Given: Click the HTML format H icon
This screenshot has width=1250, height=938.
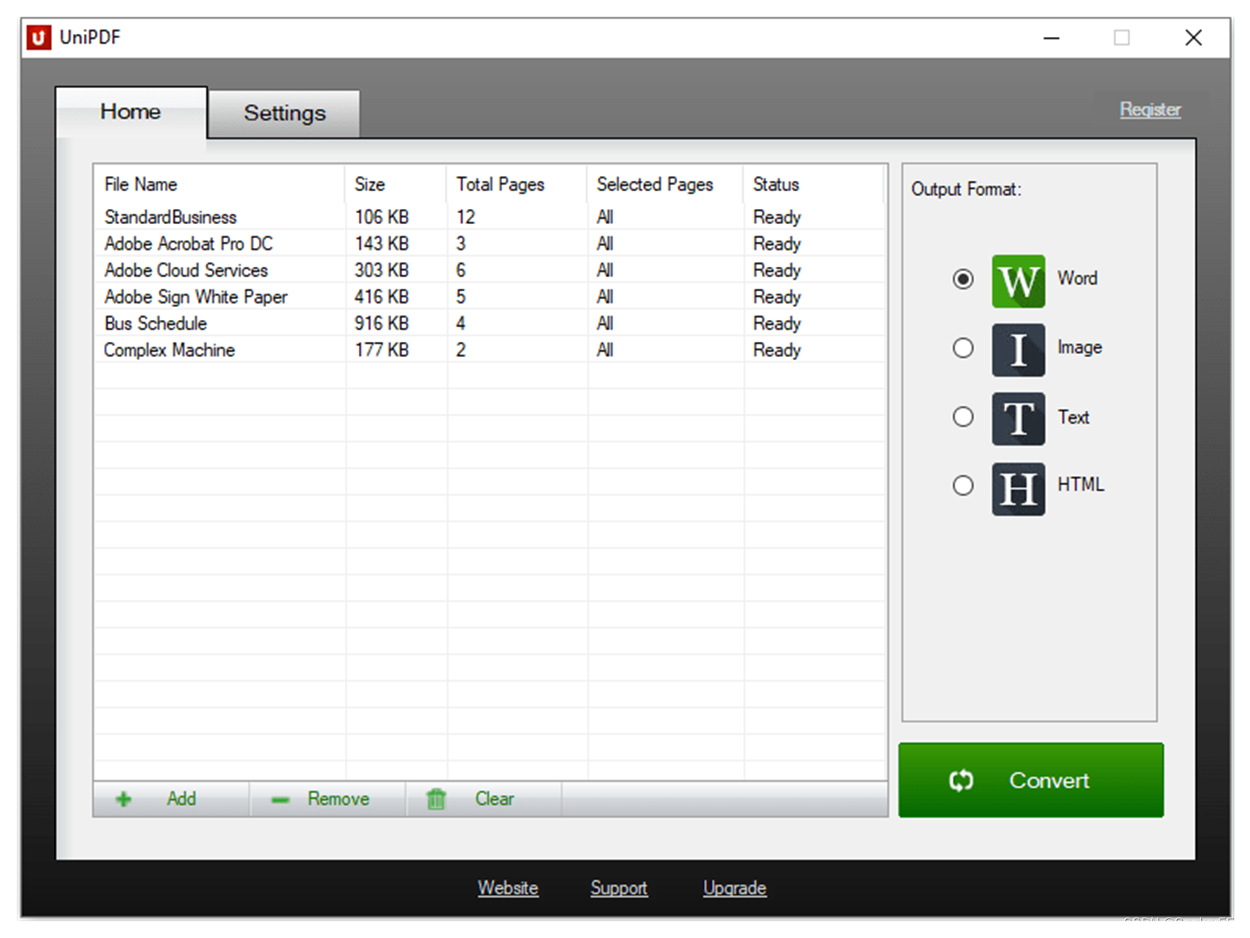Looking at the screenshot, I should [x=1018, y=489].
